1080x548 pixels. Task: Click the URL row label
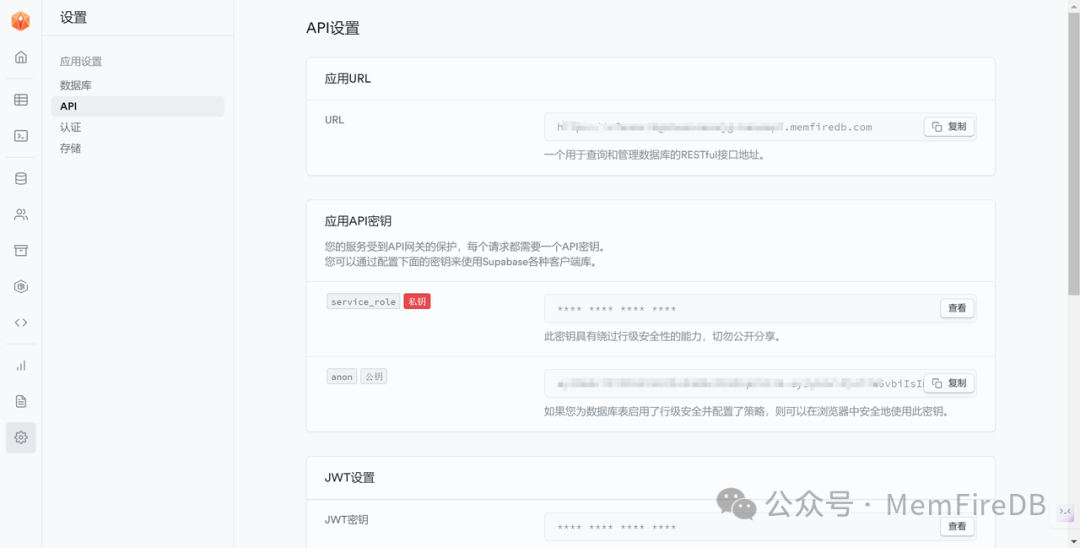pyautogui.click(x=335, y=120)
